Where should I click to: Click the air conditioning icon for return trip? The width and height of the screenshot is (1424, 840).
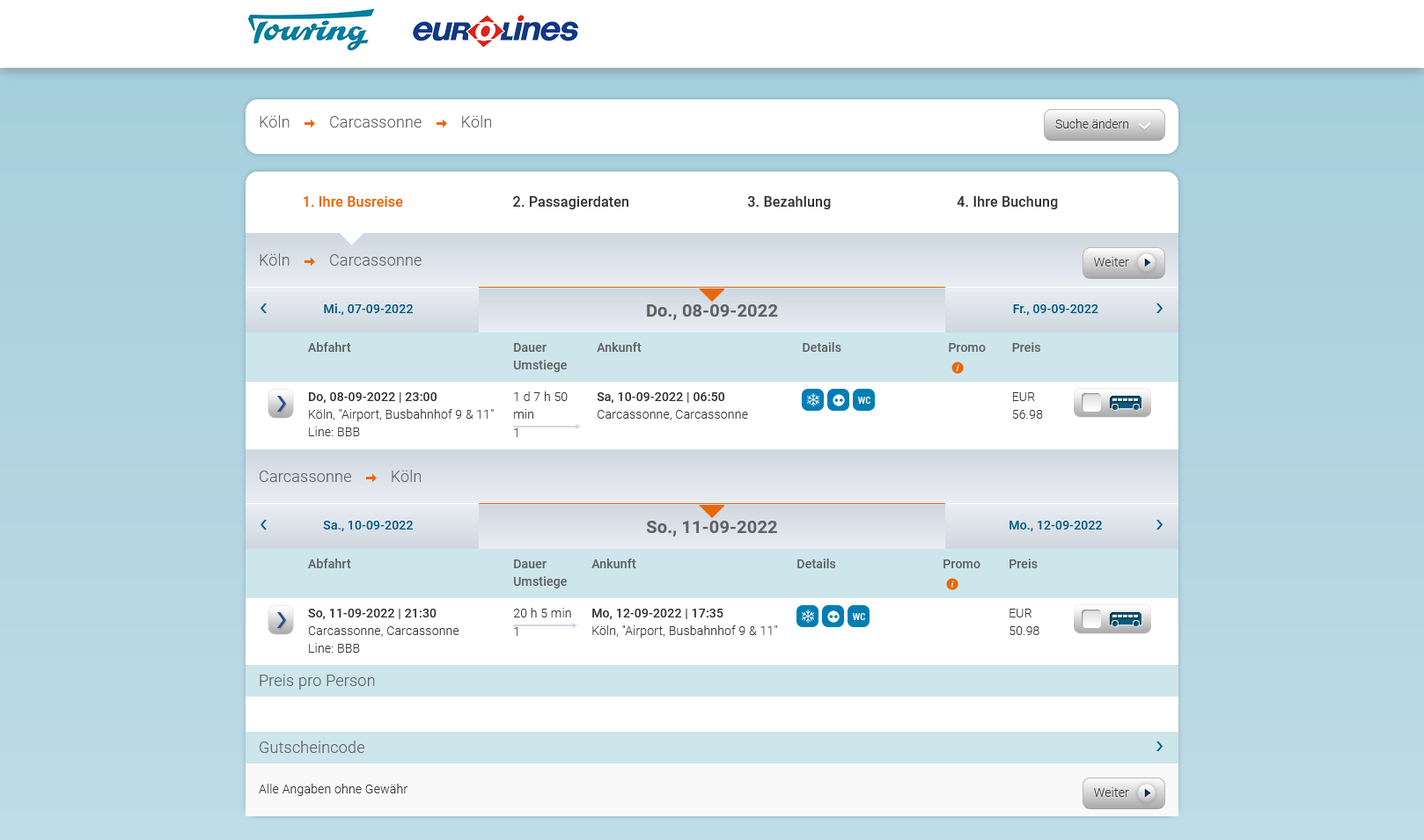click(807, 617)
